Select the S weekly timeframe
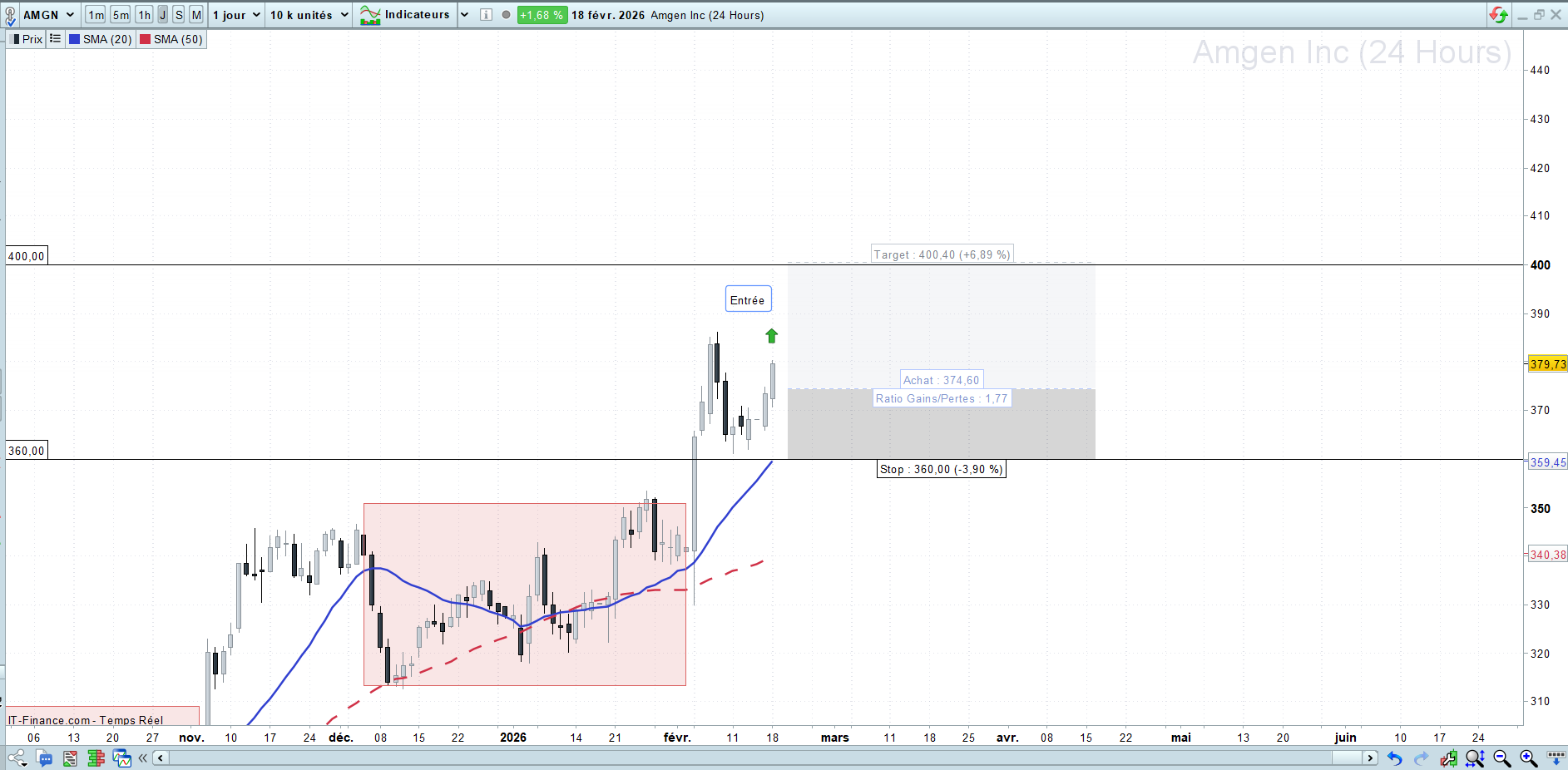This screenshot has width=1568, height=770. 179,15
